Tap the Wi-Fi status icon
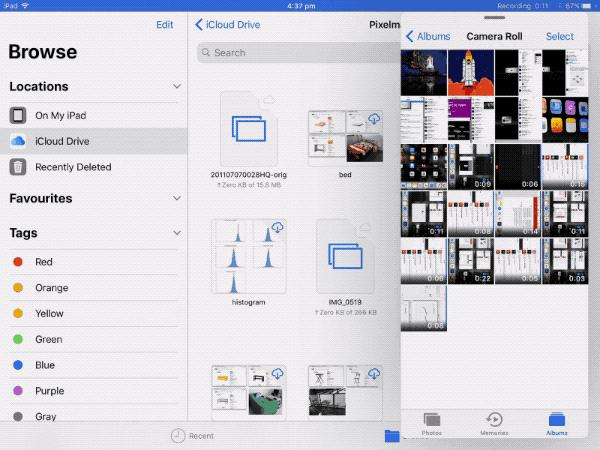Viewport: 600px width, 450px height. click(25, 5)
